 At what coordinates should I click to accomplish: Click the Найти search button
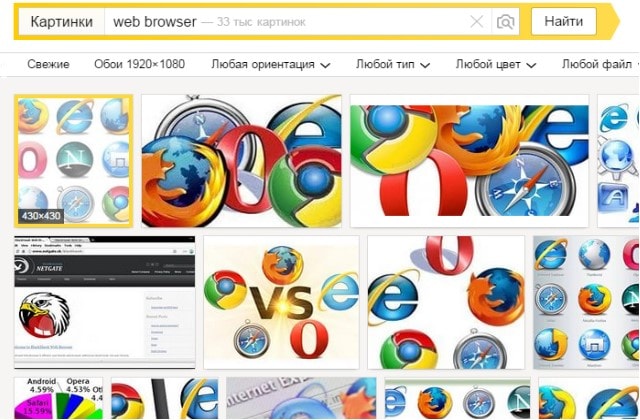tap(563, 21)
